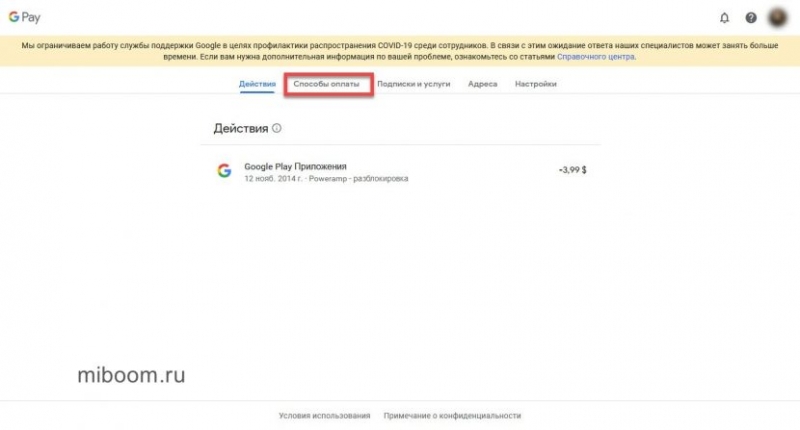Screen dimensions: 800x430
Task: Open the Подписки и услуги tab
Action: 414,84
